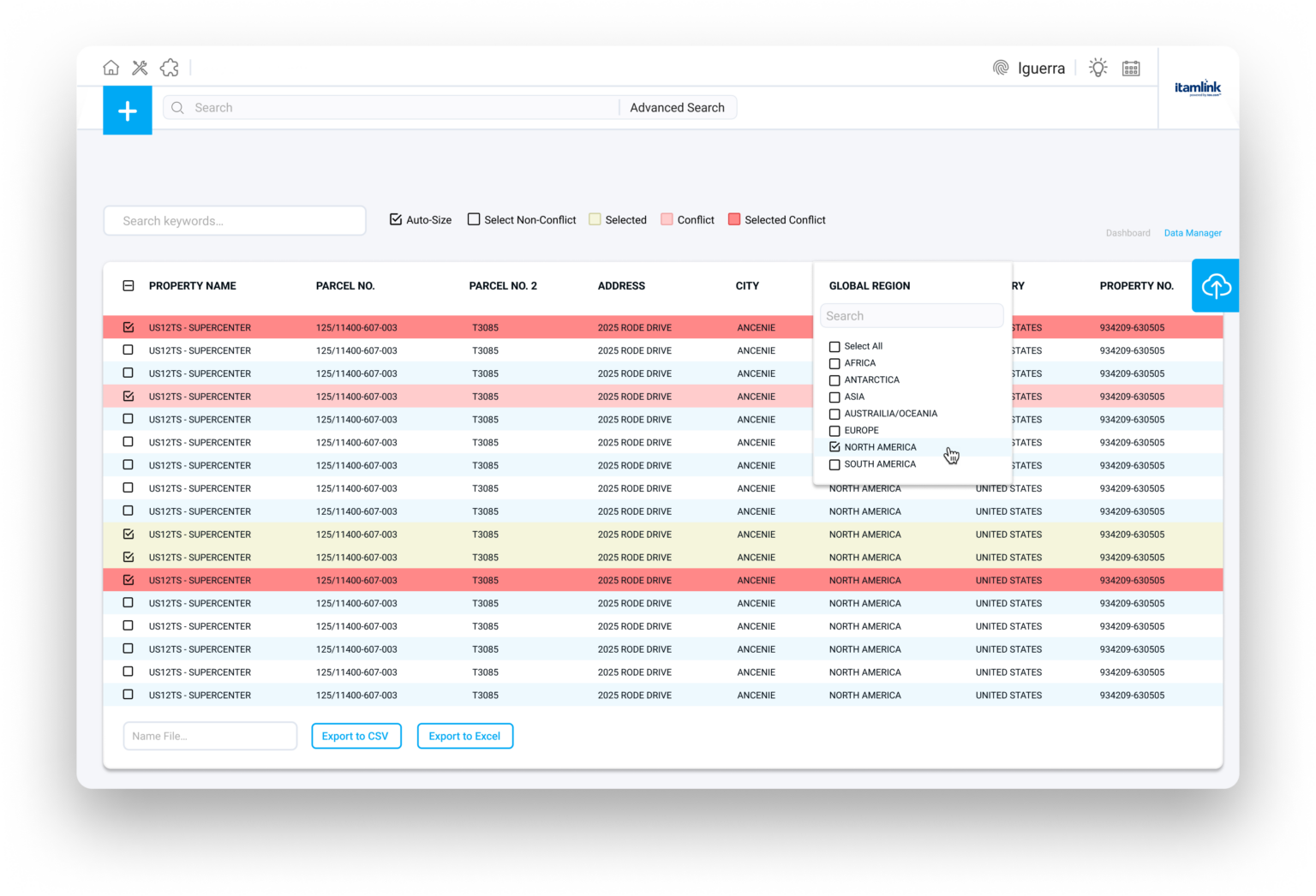Toggle the Auto-Size checkbox
Screen dimensions: 1316x896
(x=396, y=218)
